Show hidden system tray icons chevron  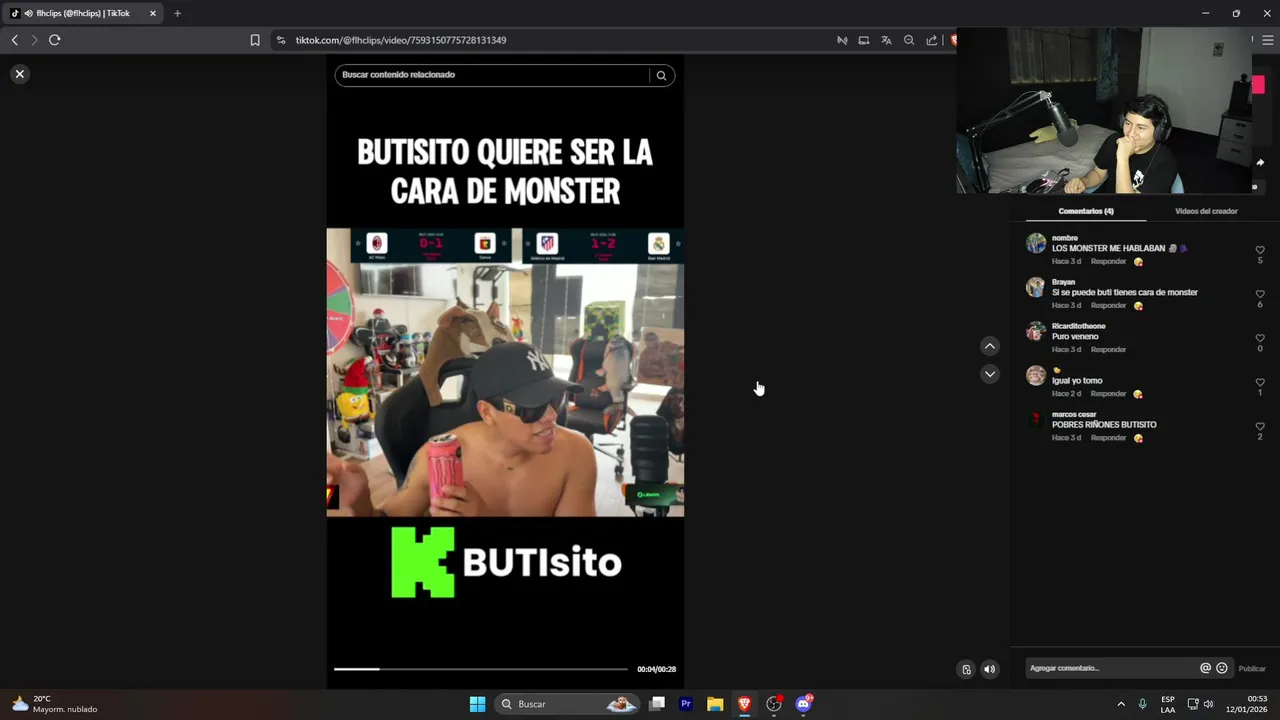pos(1121,704)
